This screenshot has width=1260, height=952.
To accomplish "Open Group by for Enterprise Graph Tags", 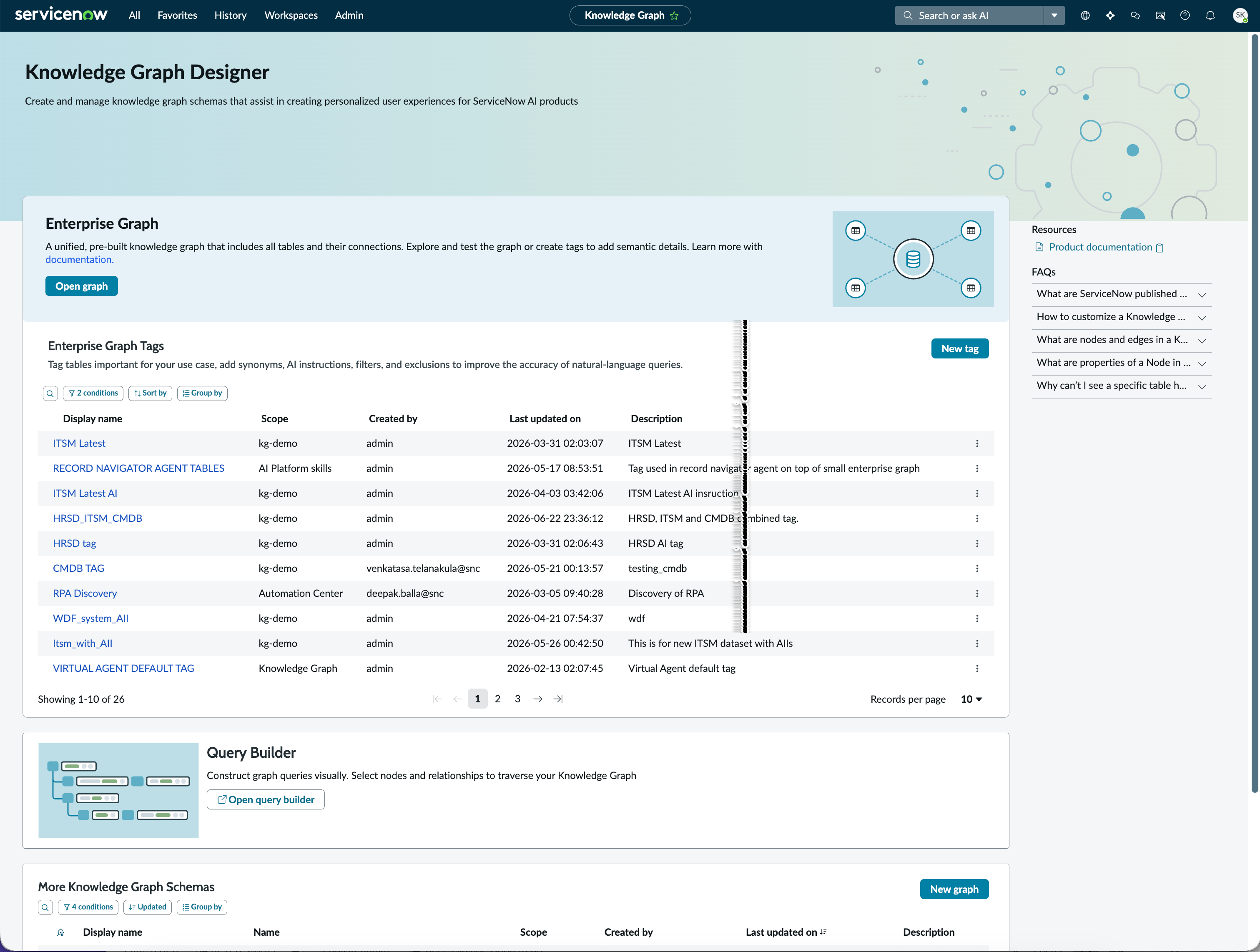I will click(202, 393).
